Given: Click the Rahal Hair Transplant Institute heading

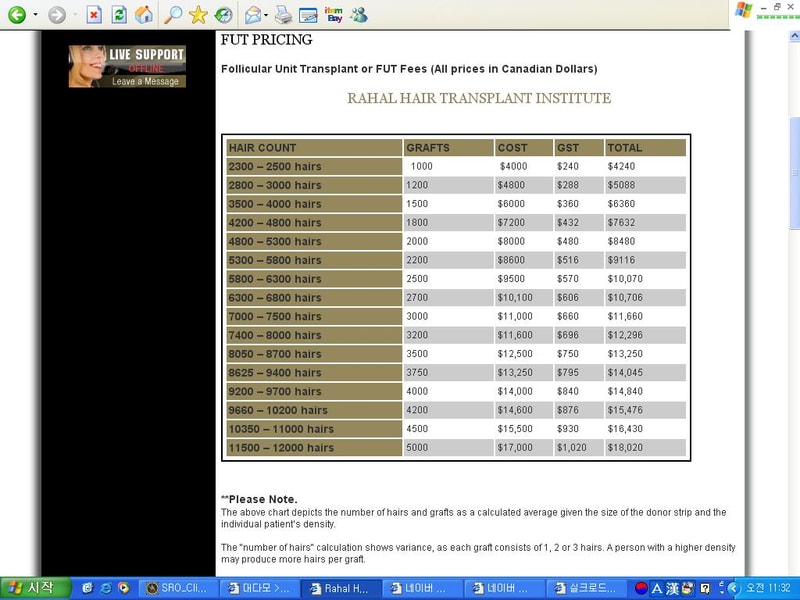Looking at the screenshot, I should pos(479,98).
